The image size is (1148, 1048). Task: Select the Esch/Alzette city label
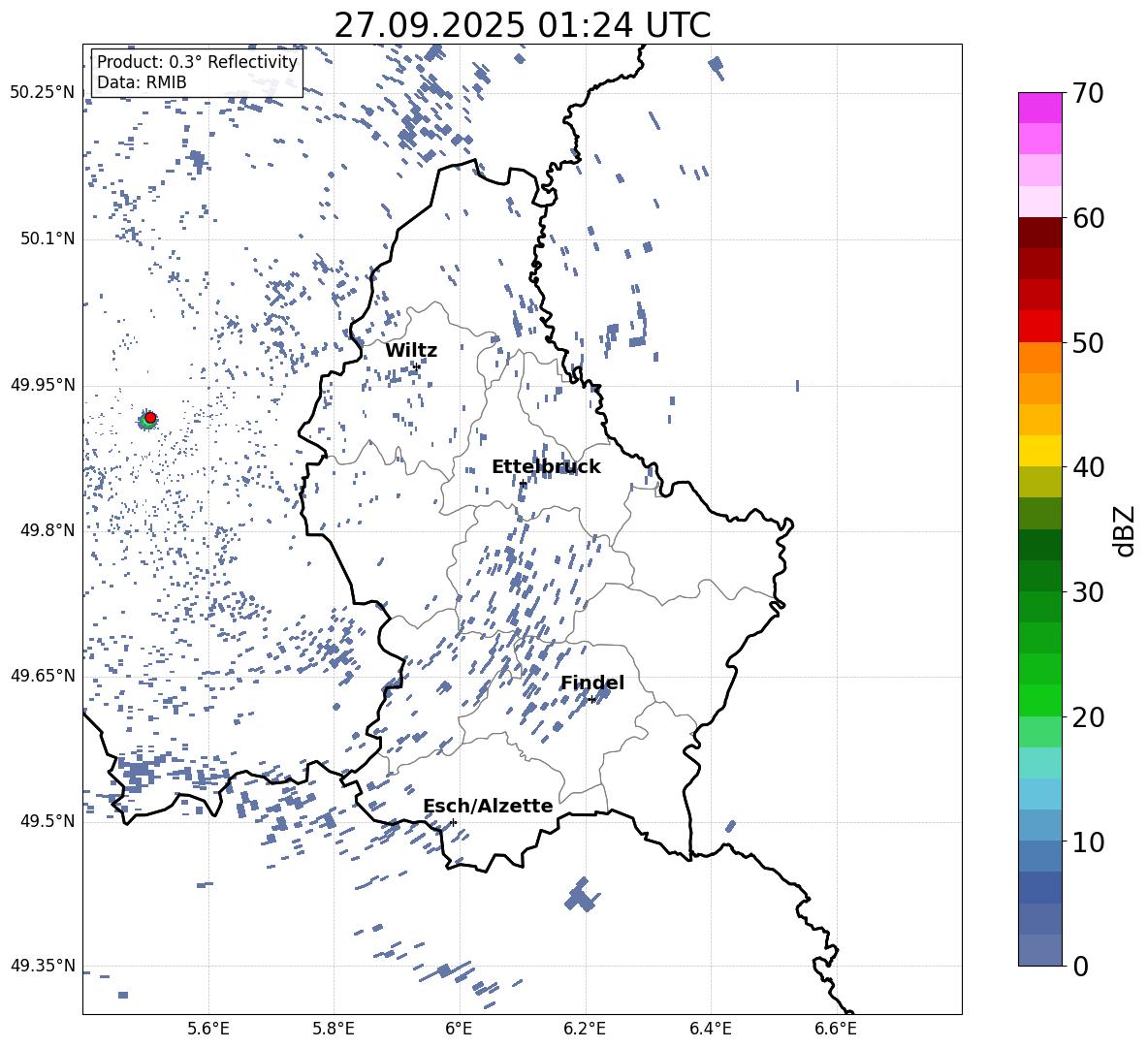(488, 807)
